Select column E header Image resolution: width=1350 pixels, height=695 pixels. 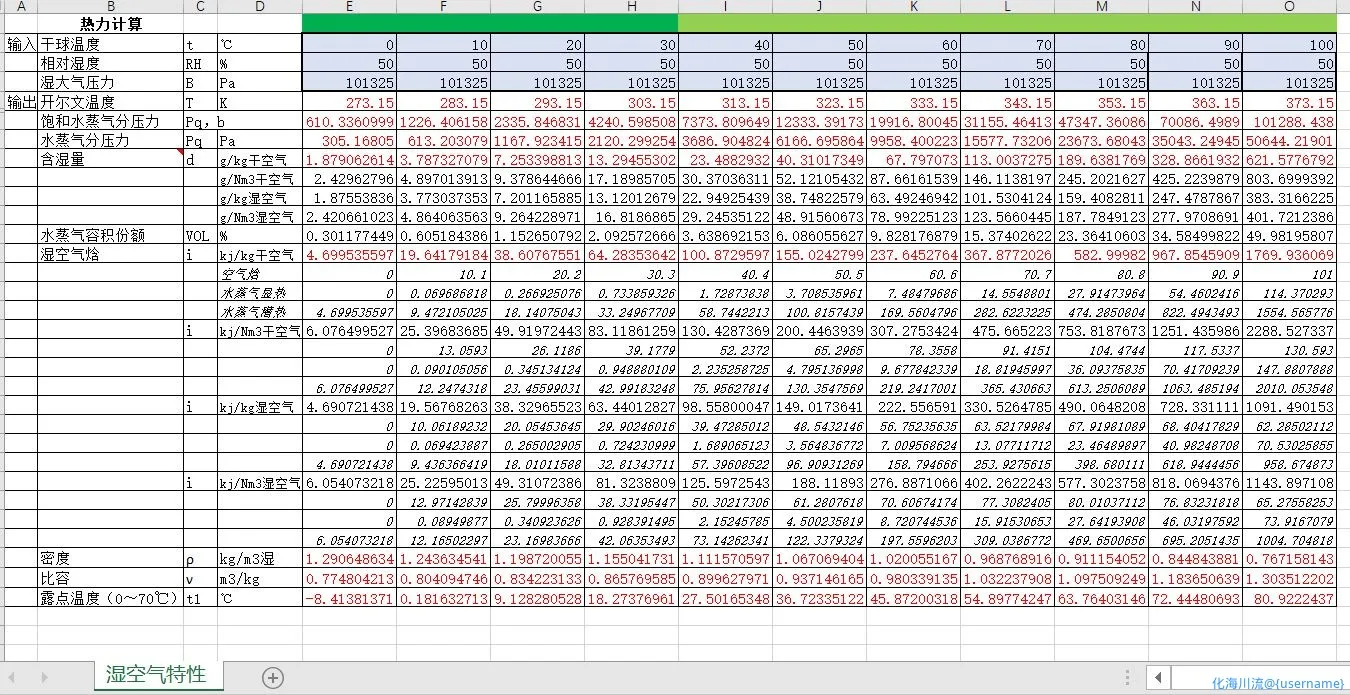pos(348,6)
